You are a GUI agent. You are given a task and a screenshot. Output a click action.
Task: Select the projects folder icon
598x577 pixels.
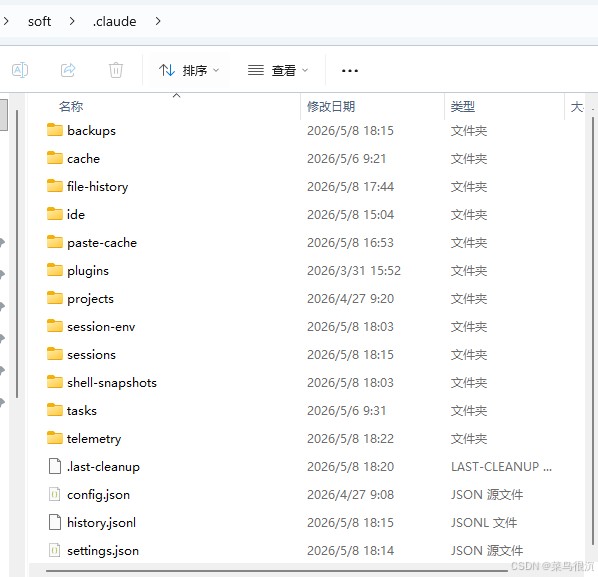pyautogui.click(x=55, y=298)
